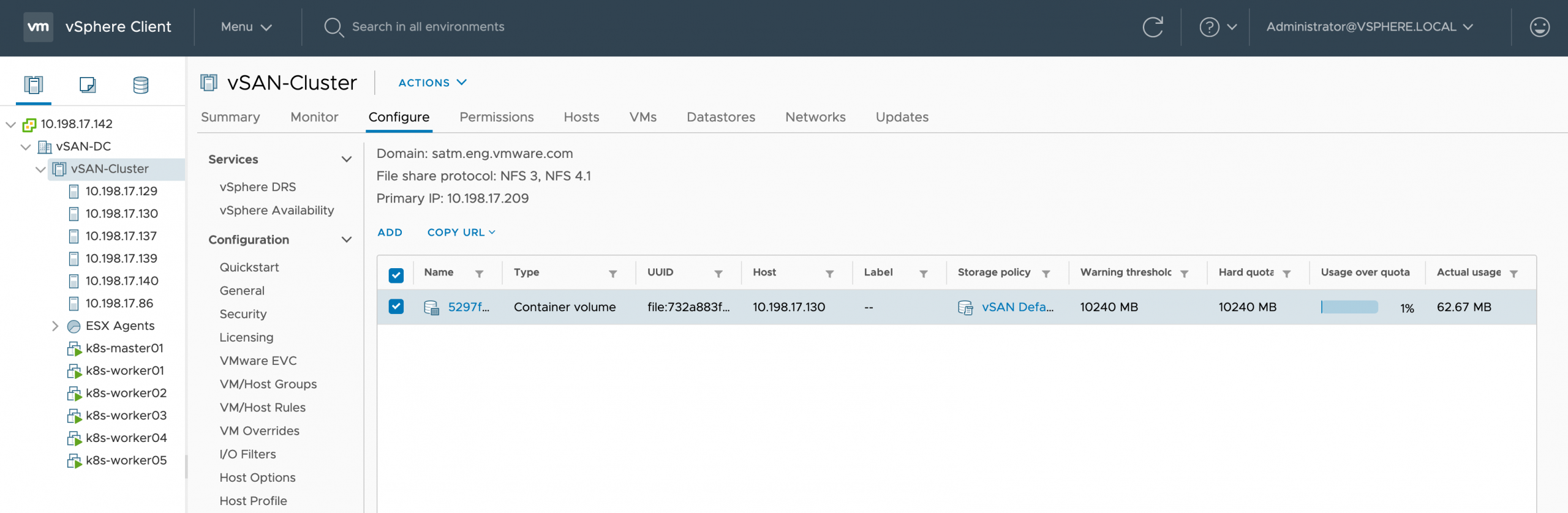Click the global refresh icon
1568x513 pixels.
tap(1152, 27)
